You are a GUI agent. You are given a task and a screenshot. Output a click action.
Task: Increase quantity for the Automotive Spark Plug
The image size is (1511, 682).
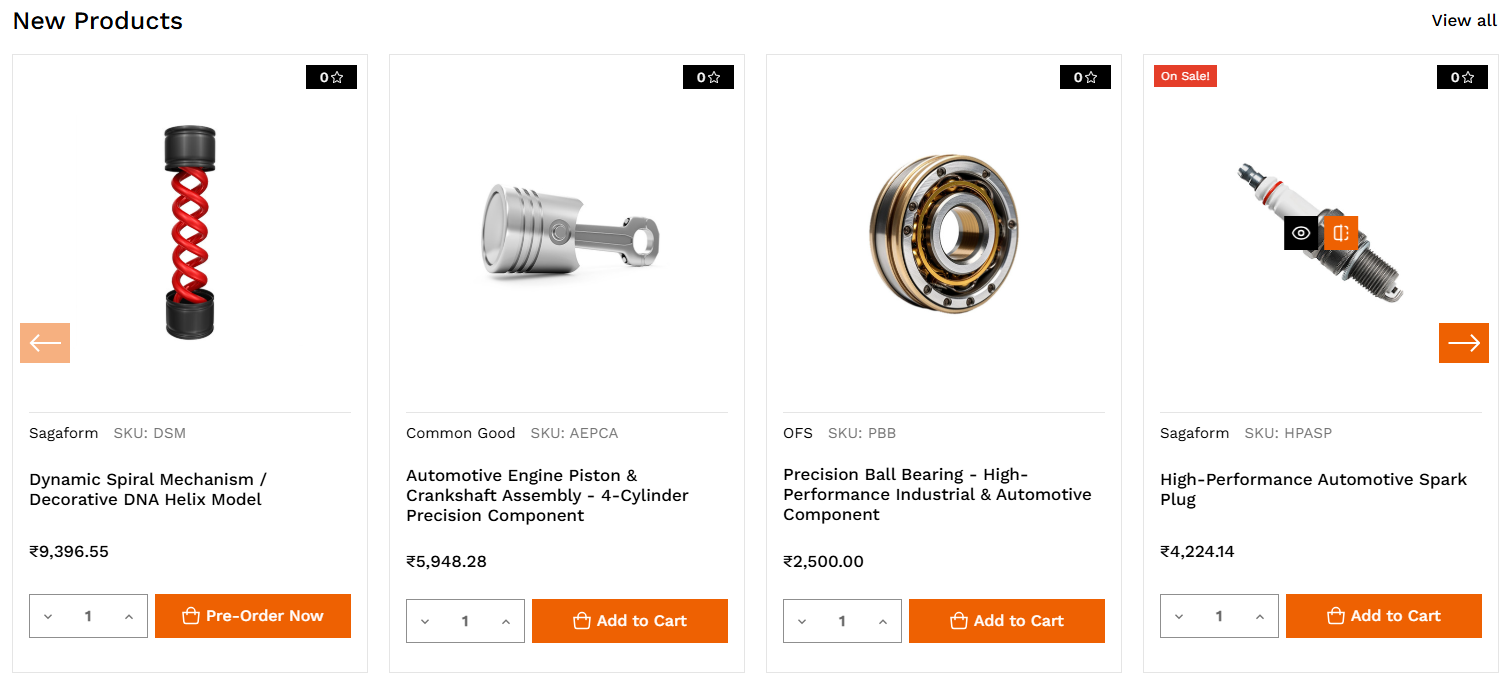point(1260,617)
